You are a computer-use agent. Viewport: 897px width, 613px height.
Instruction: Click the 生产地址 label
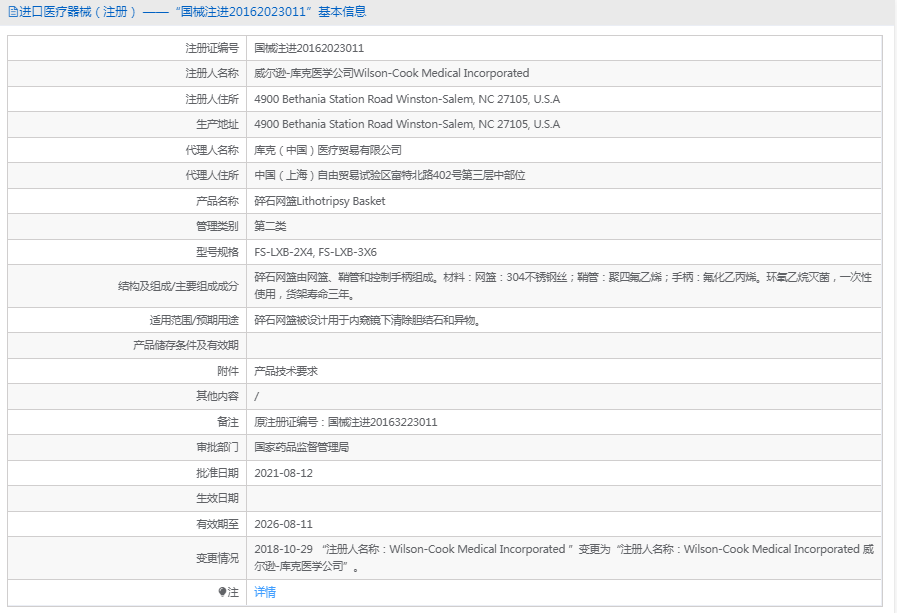[217, 124]
